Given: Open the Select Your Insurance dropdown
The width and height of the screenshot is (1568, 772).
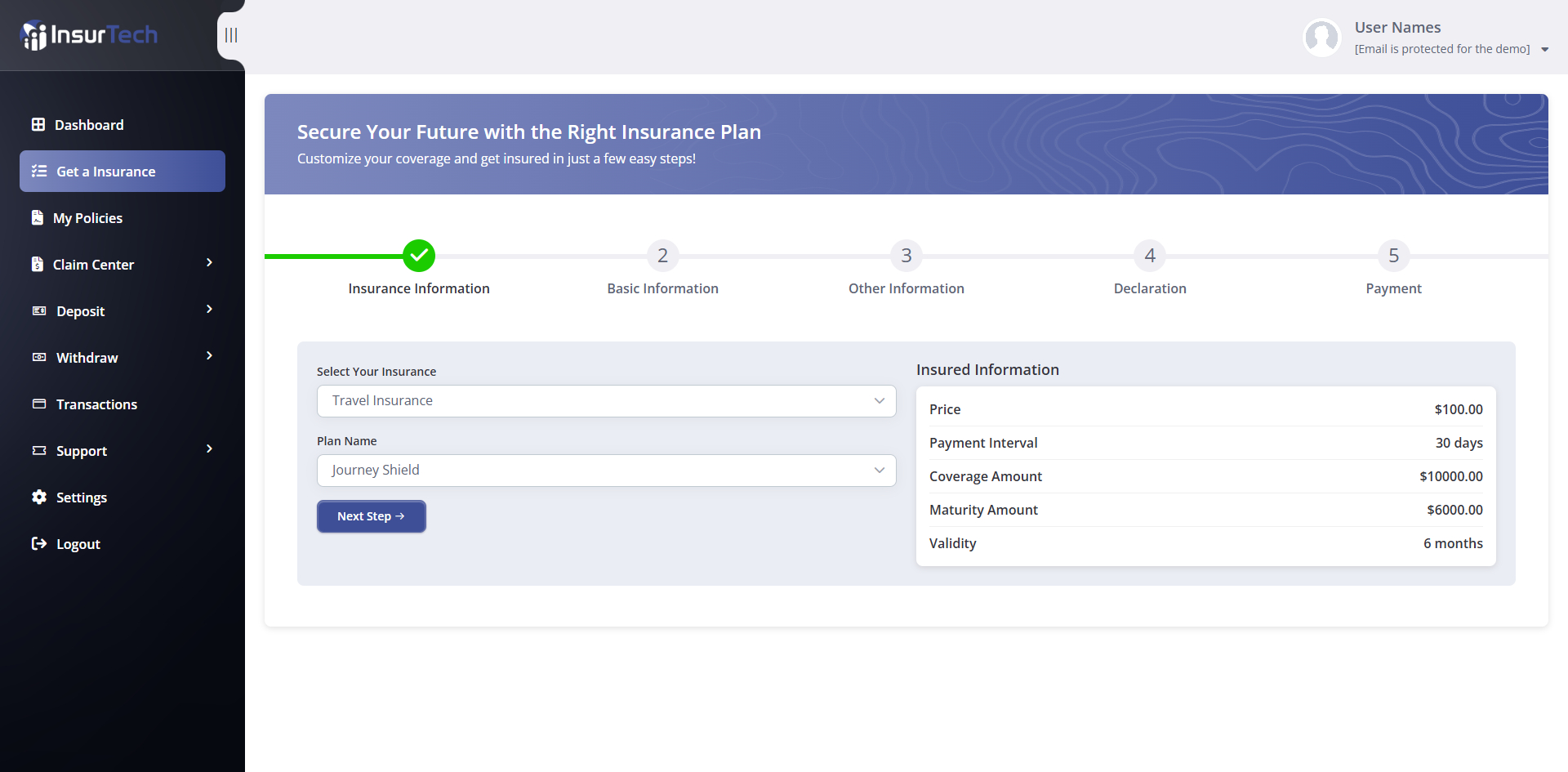Looking at the screenshot, I should tap(606, 401).
